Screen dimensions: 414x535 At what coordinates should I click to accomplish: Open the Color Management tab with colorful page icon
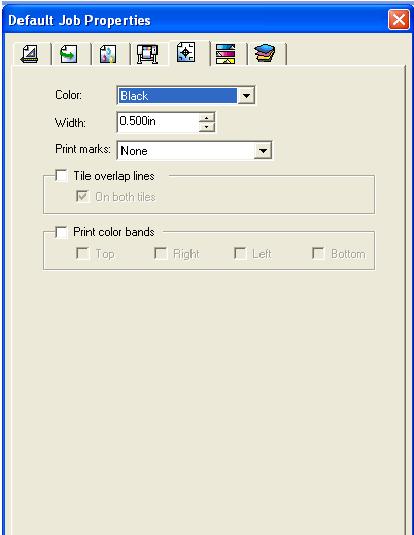(x=109, y=54)
